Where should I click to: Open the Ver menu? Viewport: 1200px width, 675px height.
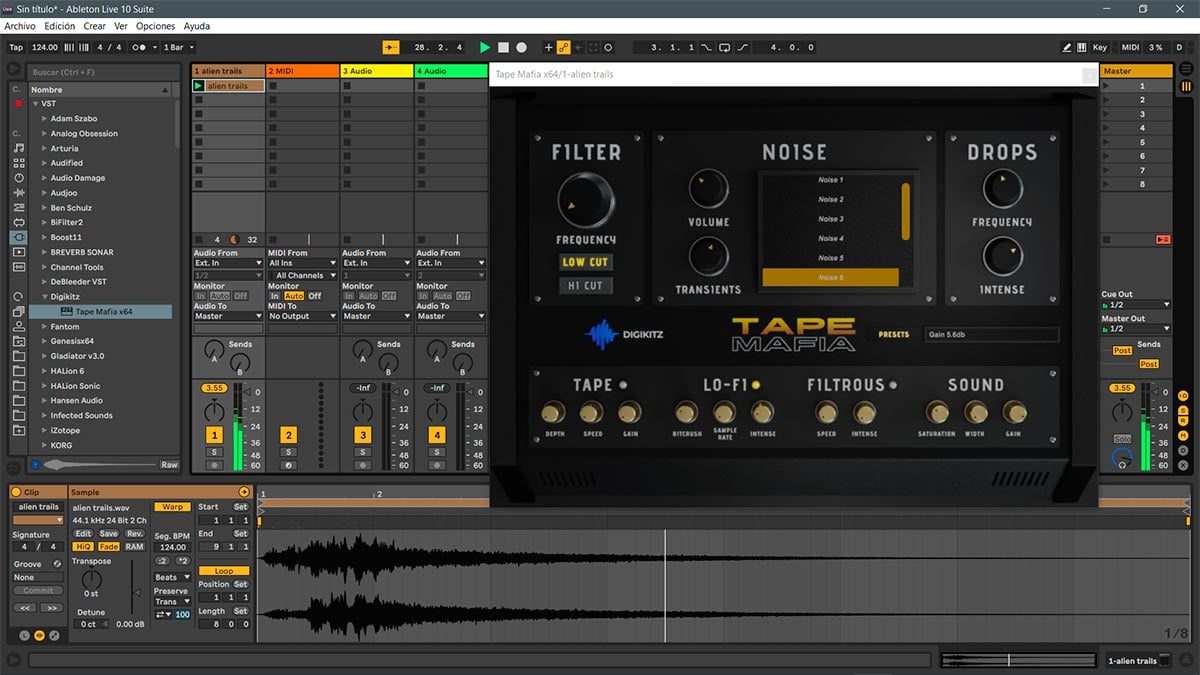(x=121, y=26)
